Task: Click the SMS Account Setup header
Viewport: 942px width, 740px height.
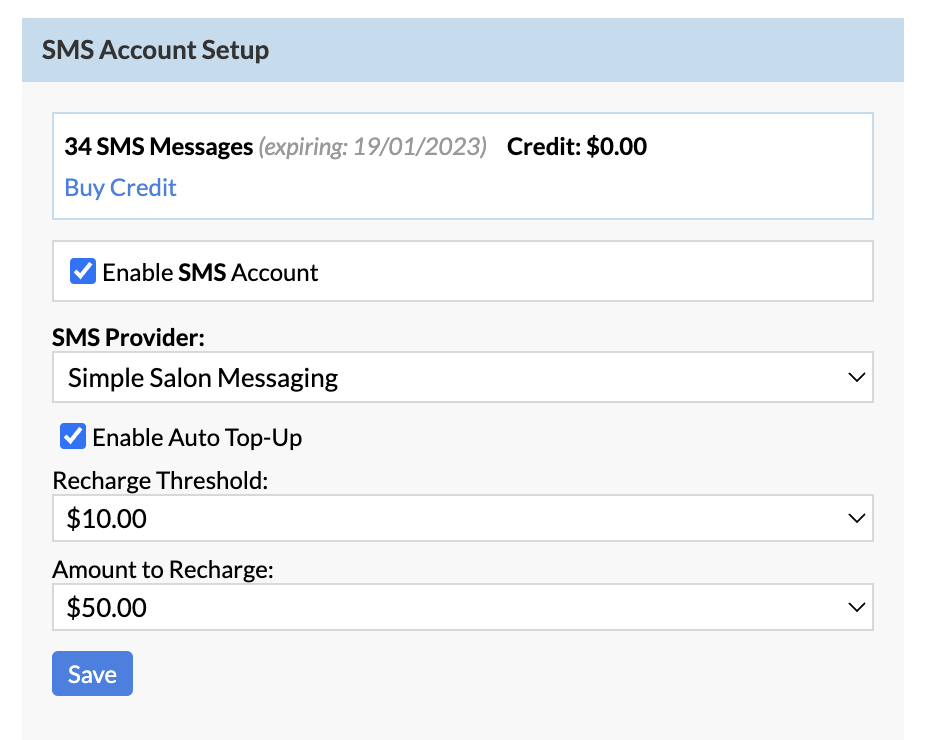Action: click(x=154, y=49)
